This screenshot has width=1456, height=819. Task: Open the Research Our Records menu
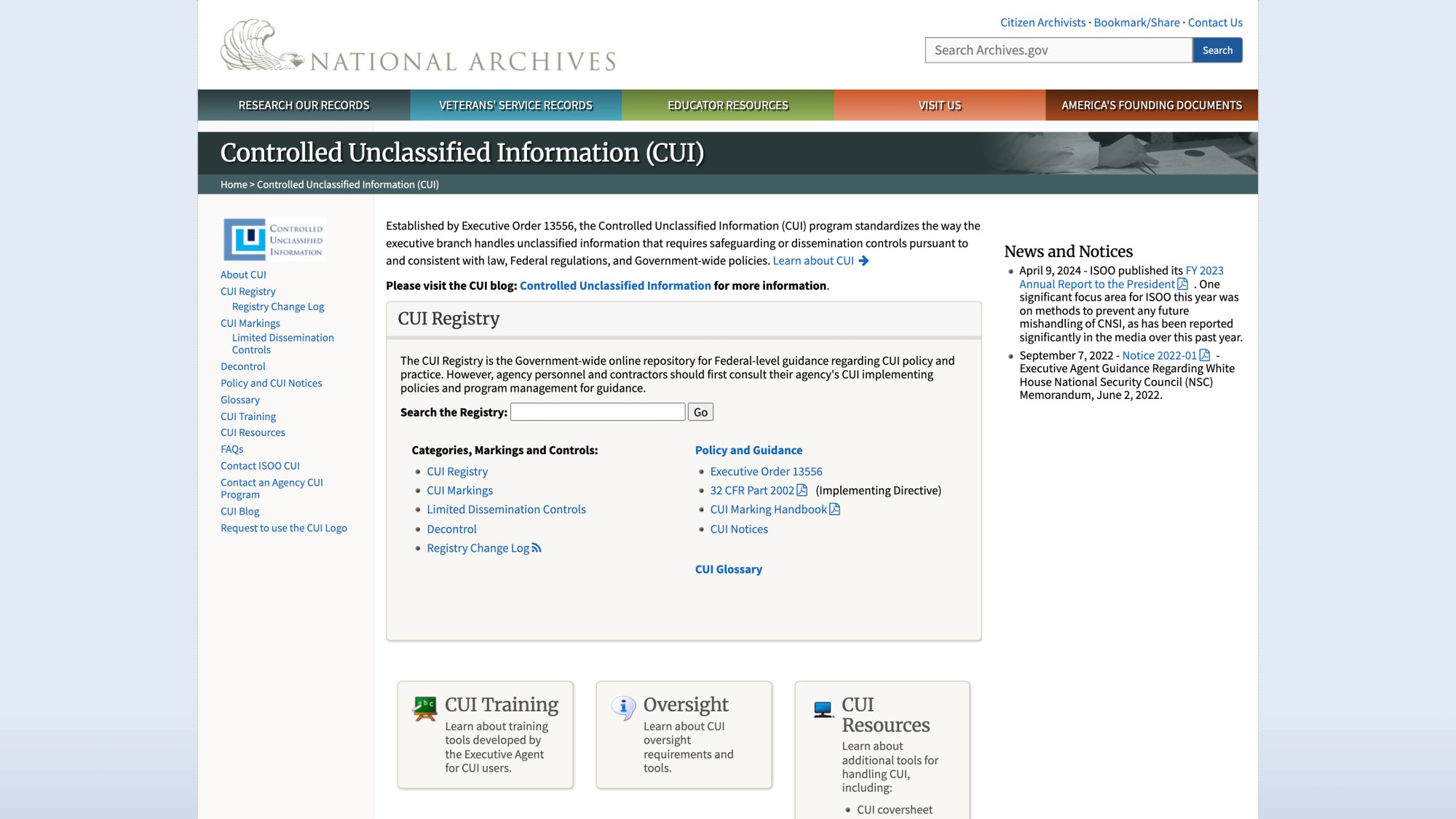pos(303,105)
